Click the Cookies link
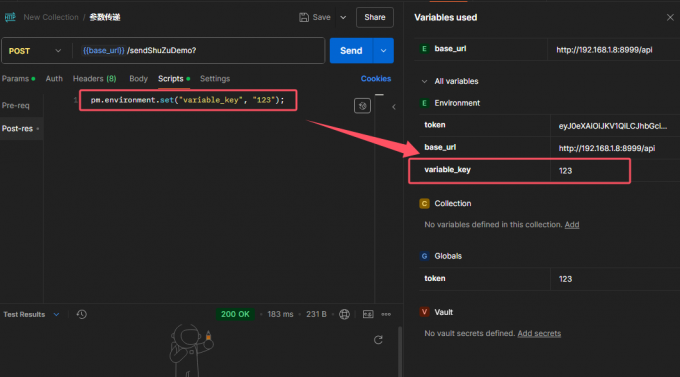 (376, 79)
